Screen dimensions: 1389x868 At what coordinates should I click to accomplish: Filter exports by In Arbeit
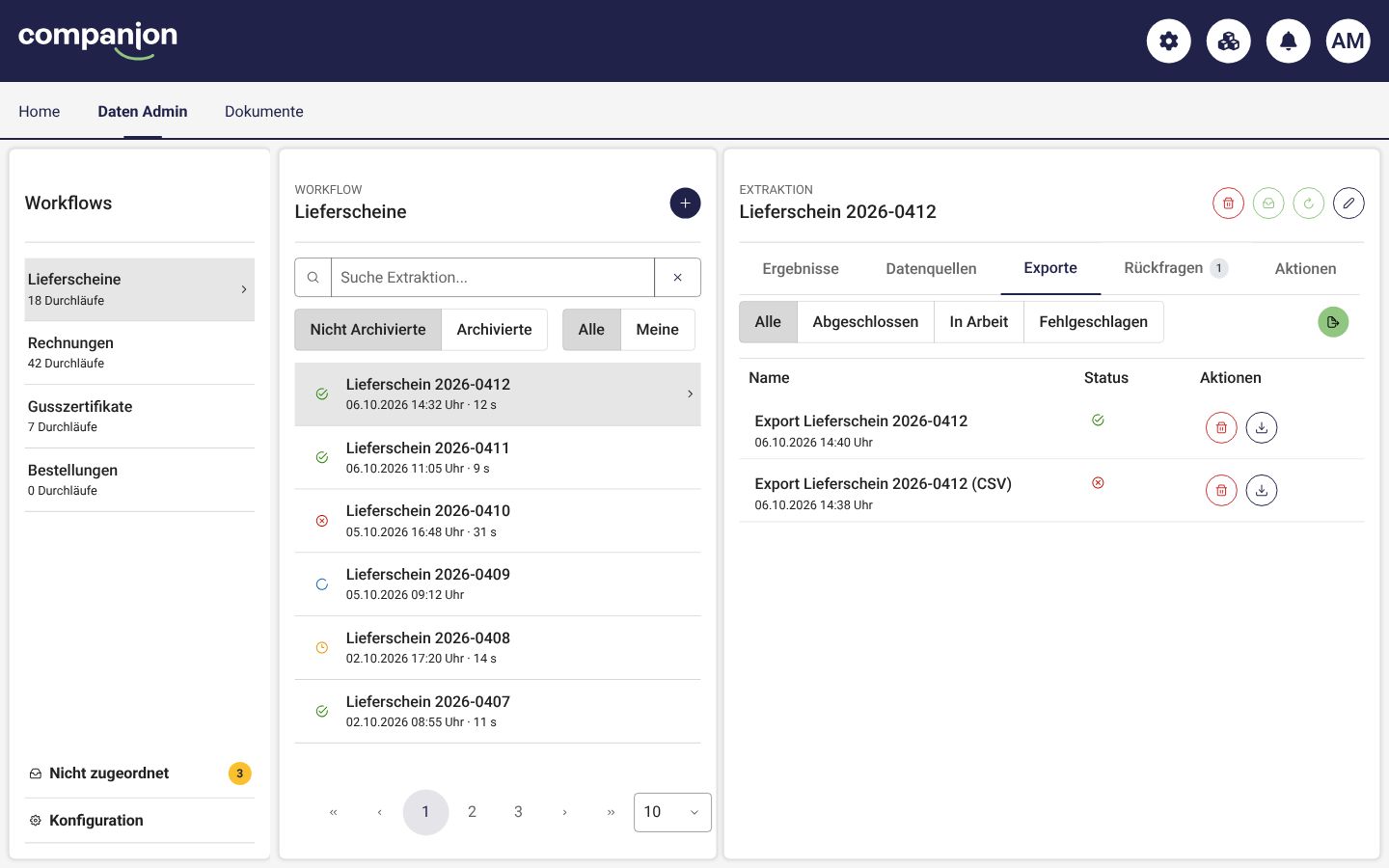click(978, 321)
